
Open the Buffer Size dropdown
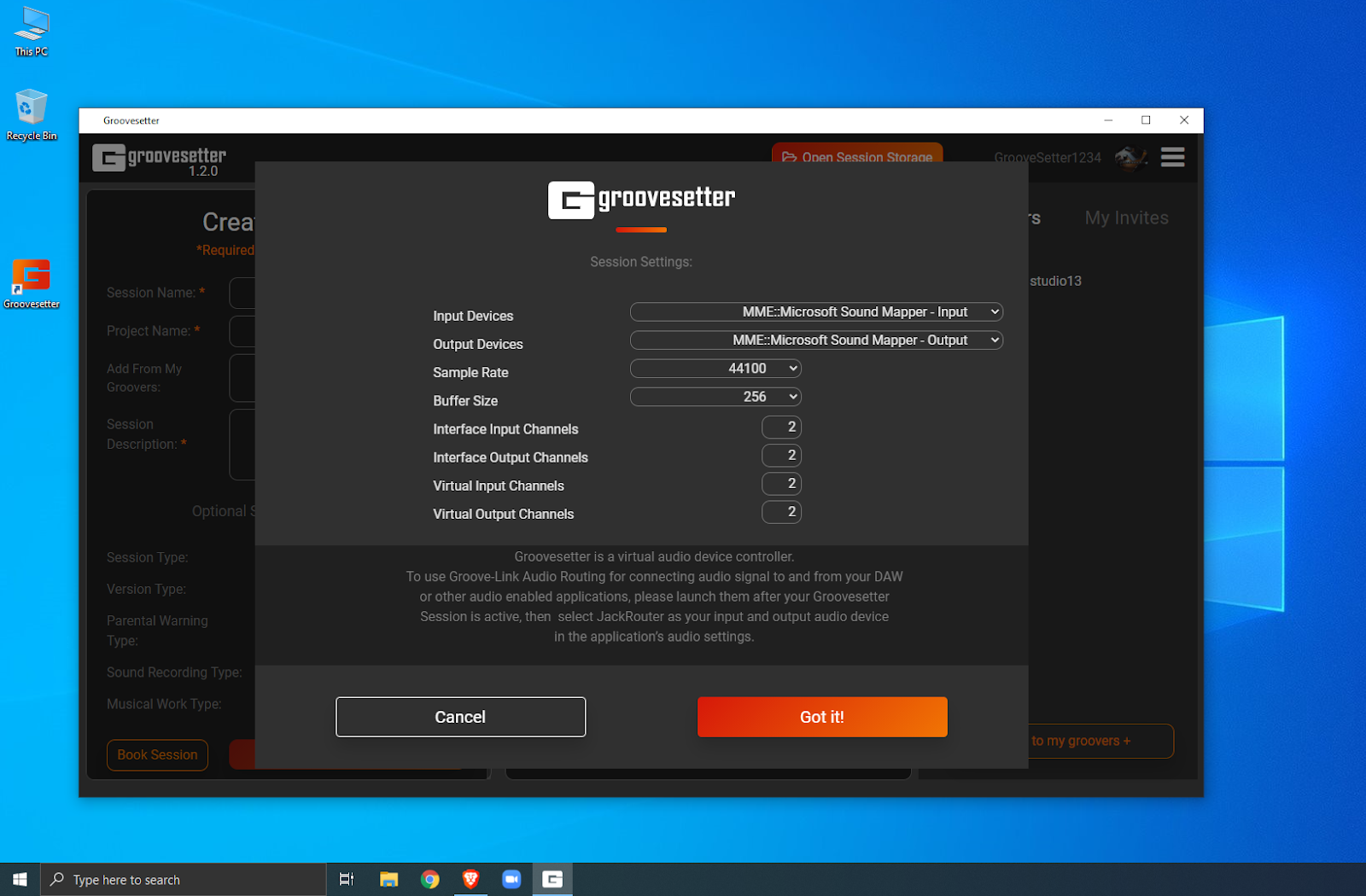(715, 396)
